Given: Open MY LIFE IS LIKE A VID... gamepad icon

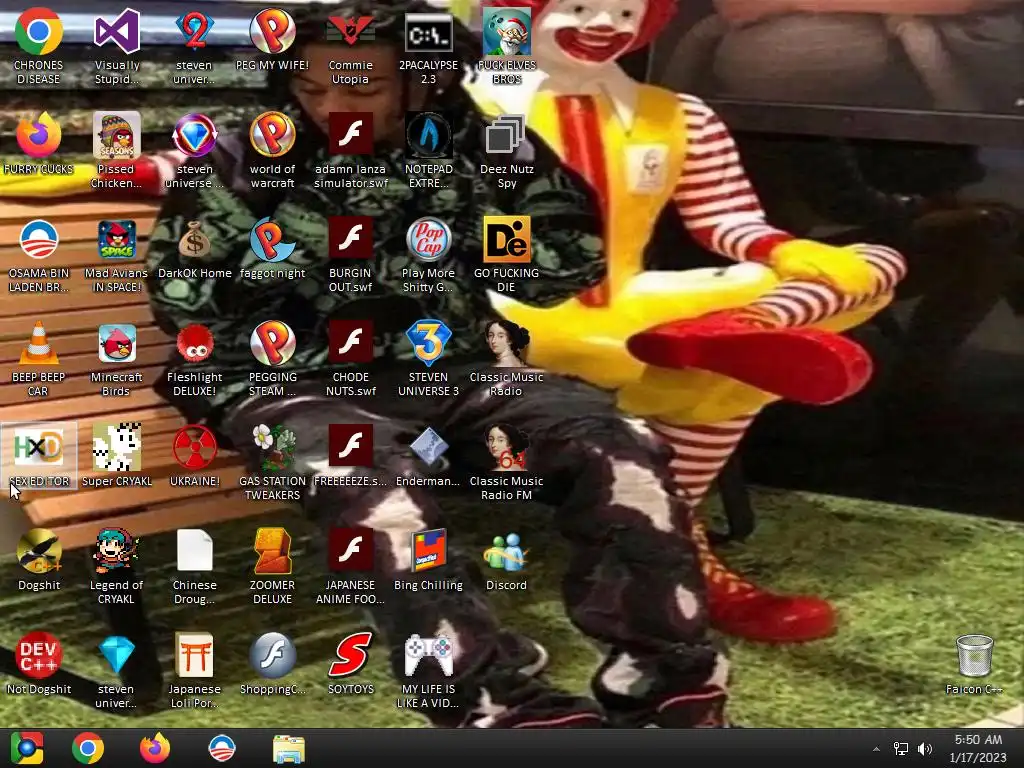Looking at the screenshot, I should coord(428,655).
